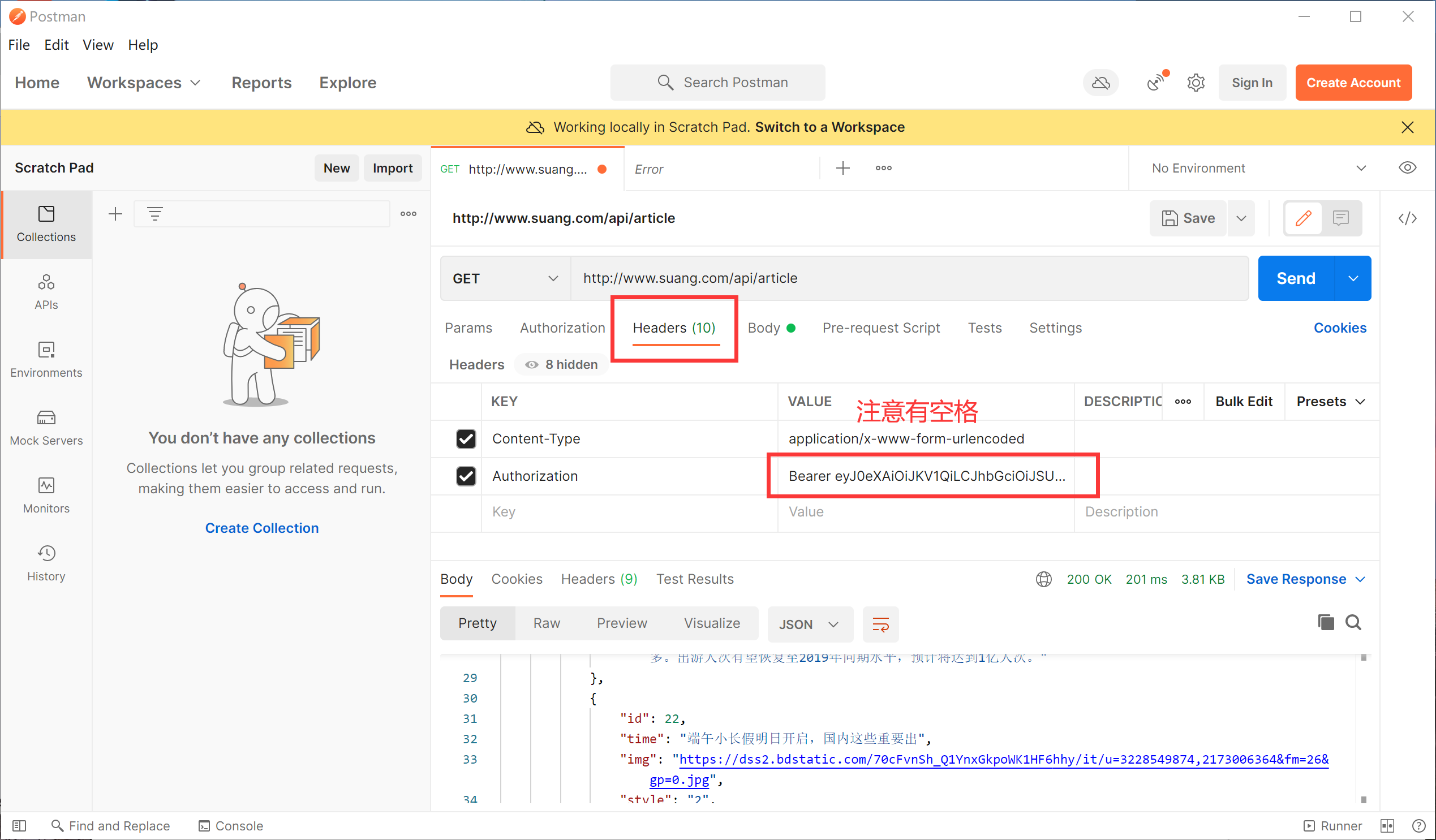The width and height of the screenshot is (1436, 840).
Task: Open the Mock Servers sidebar panel
Action: click(x=46, y=428)
